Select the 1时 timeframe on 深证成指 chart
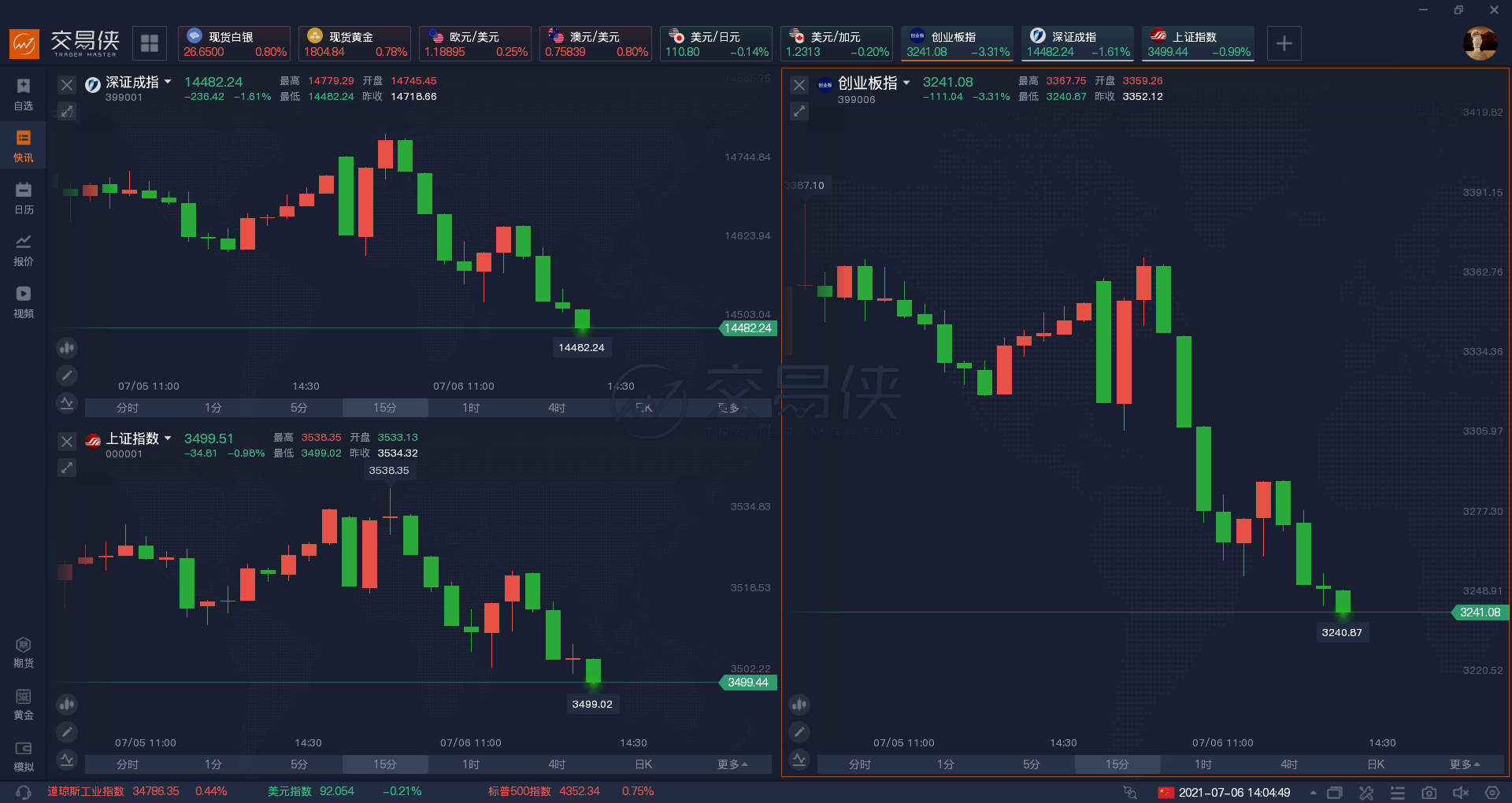The image size is (1512, 803). coord(471,408)
